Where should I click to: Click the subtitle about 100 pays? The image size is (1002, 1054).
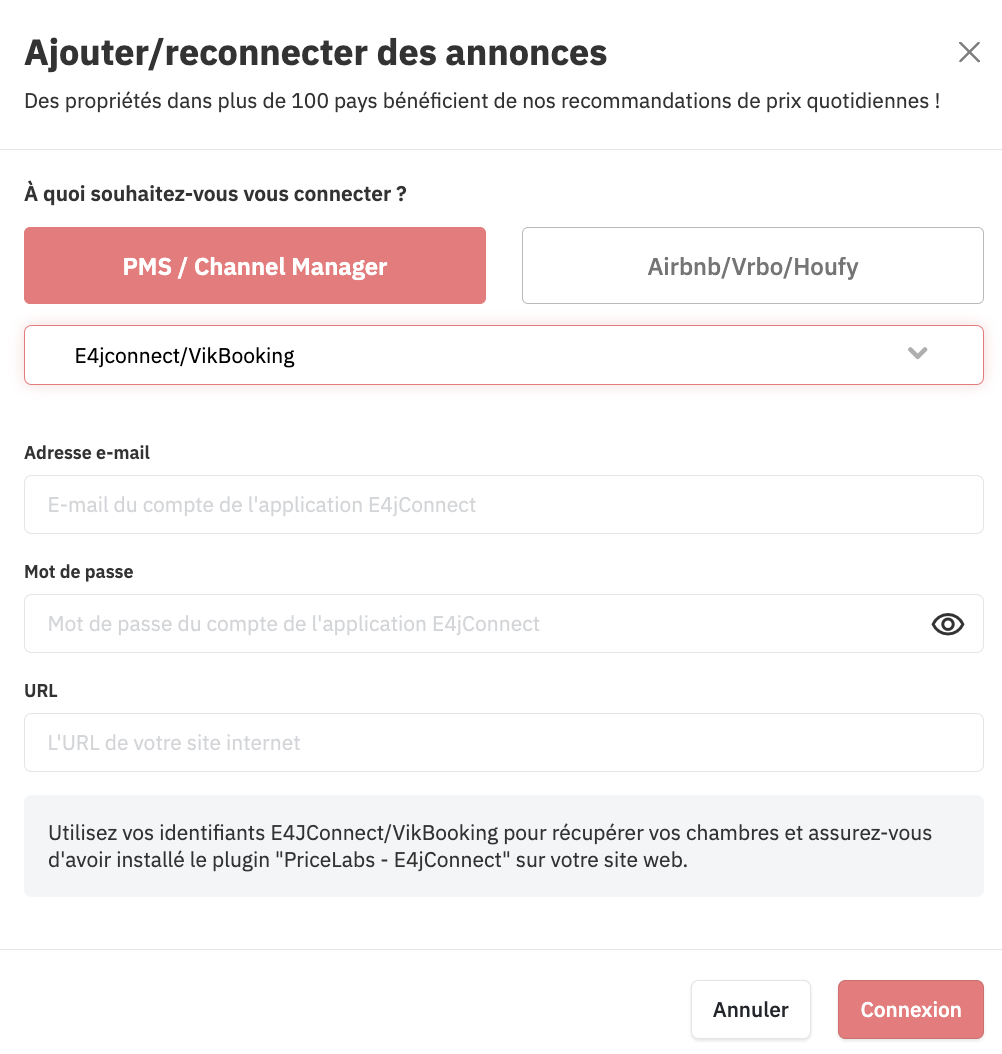click(482, 101)
